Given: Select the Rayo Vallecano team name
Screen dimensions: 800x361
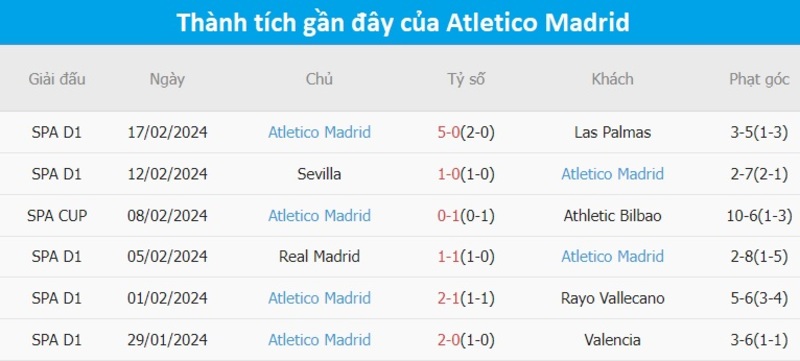Looking at the screenshot, I should point(612,298).
